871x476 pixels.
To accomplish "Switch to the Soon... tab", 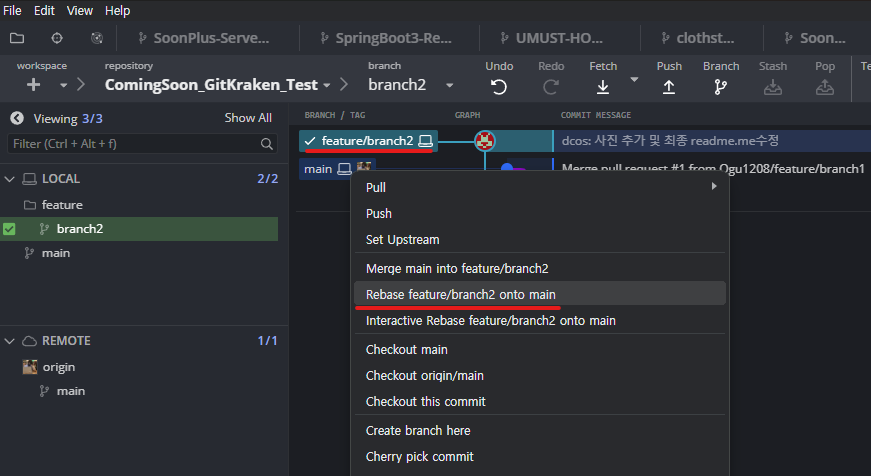I will tap(815, 38).
